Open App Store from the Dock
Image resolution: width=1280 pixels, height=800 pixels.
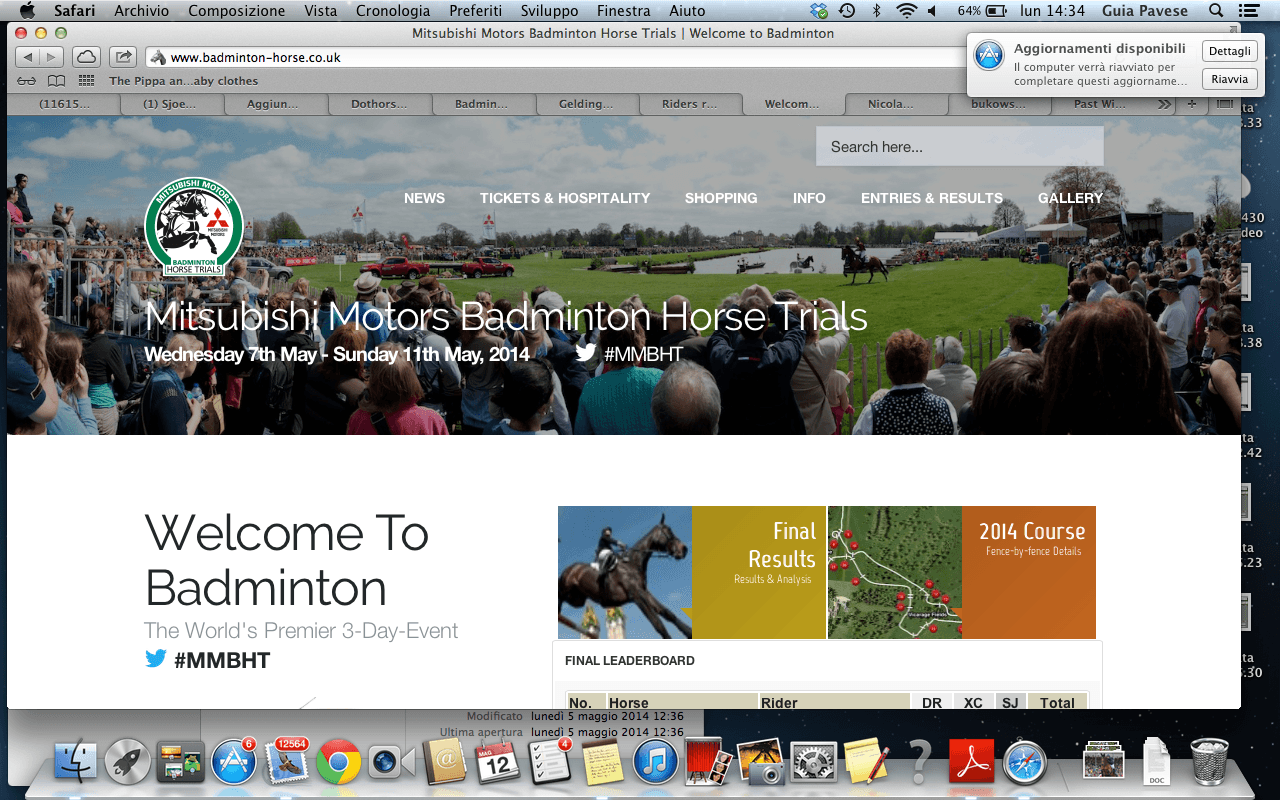click(234, 763)
